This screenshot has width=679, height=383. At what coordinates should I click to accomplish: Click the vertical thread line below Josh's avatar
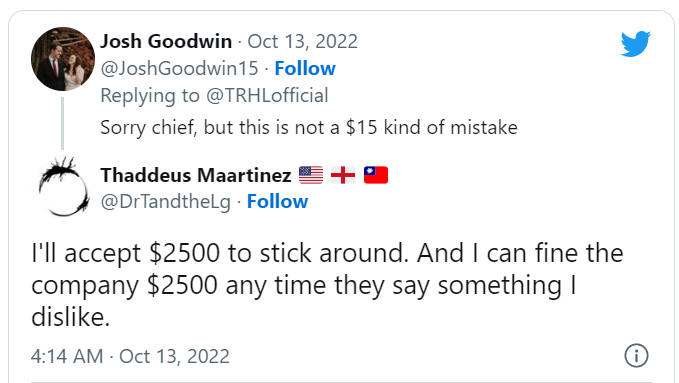pyautogui.click(x=63, y=123)
